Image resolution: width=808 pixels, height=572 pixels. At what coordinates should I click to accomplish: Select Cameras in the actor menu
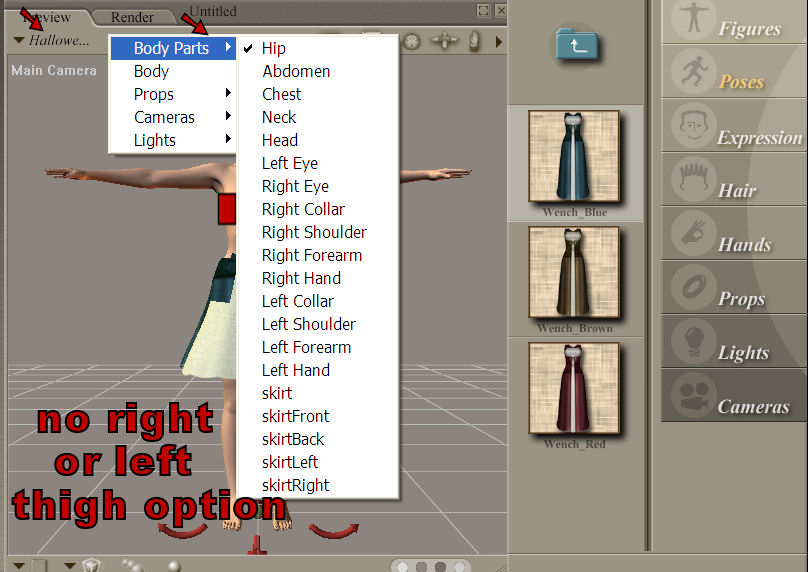(x=164, y=117)
